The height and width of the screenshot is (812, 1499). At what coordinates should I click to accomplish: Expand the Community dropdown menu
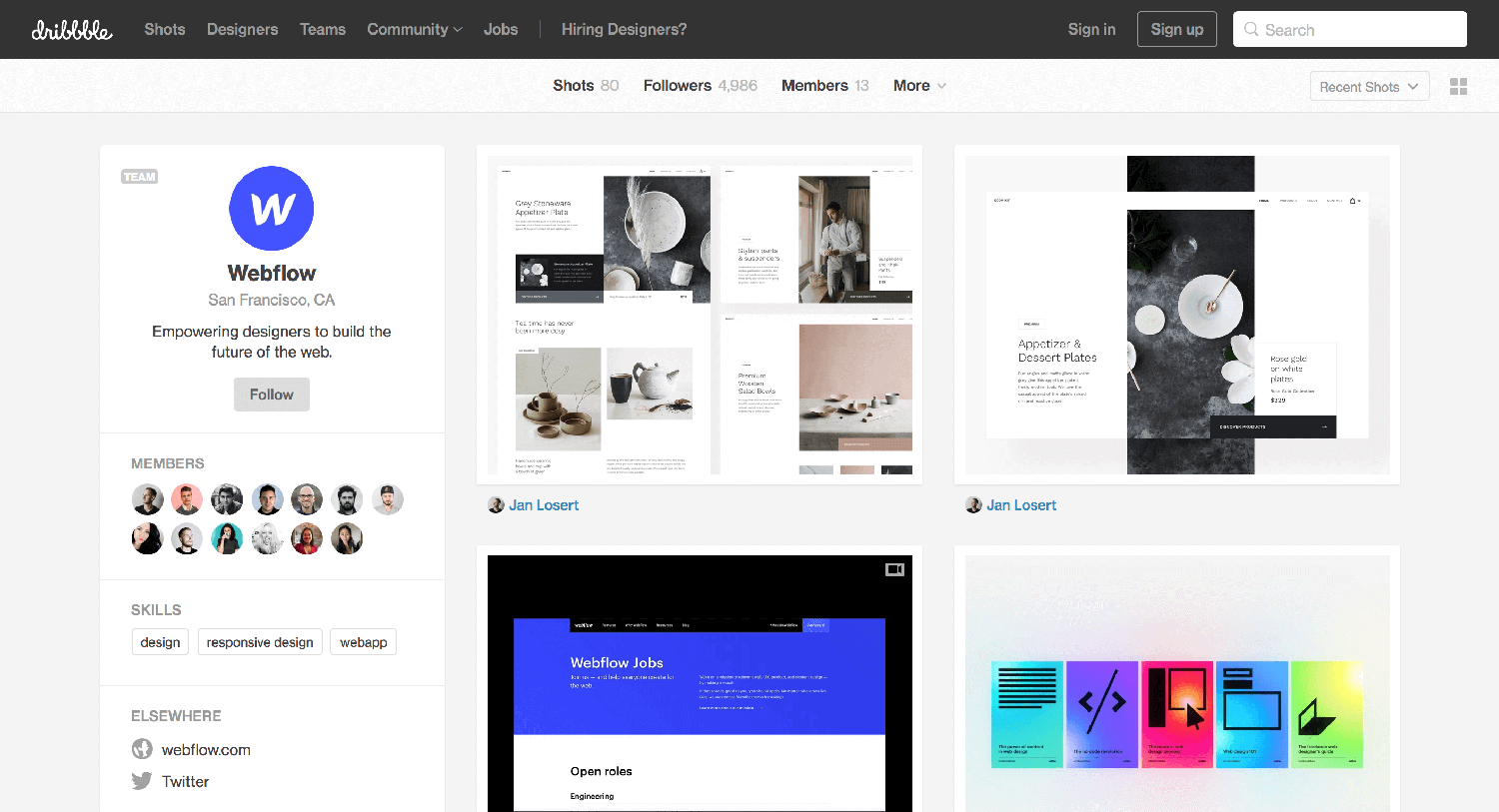pyautogui.click(x=415, y=30)
